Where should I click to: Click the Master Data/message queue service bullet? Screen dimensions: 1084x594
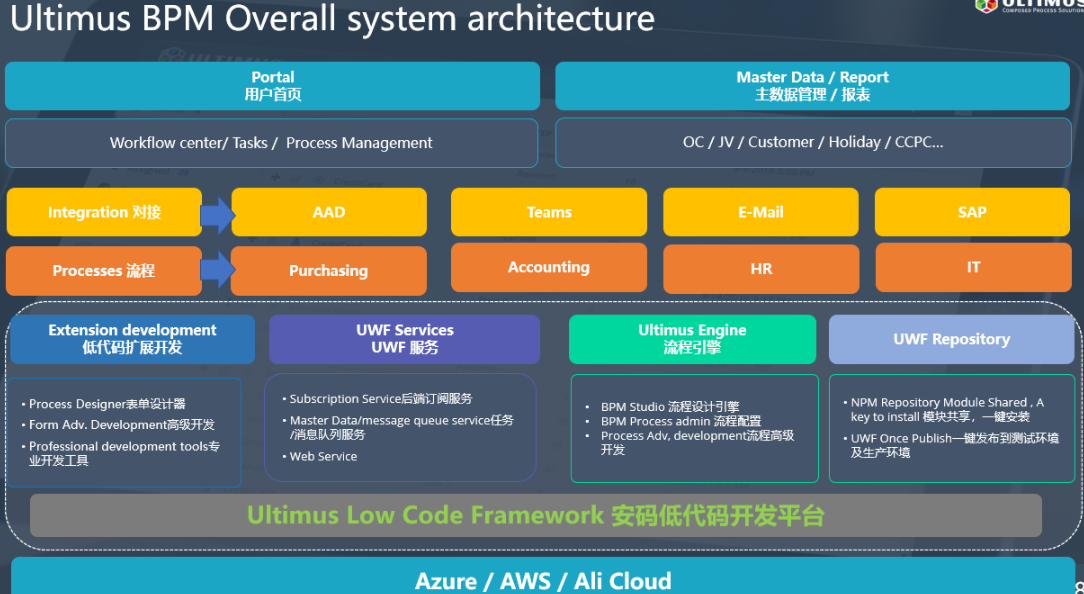pos(398,427)
